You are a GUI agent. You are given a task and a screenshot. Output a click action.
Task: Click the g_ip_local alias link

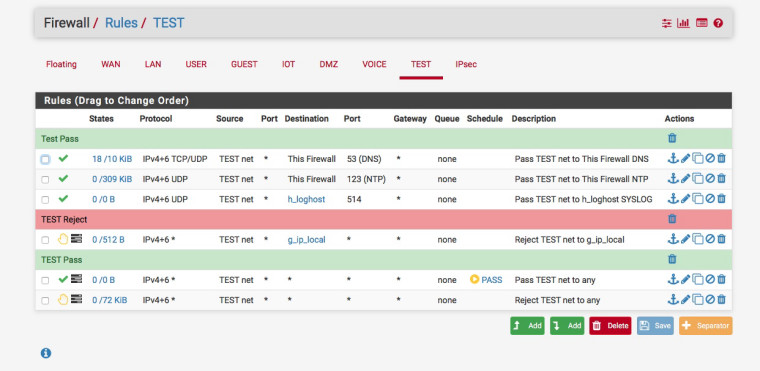pos(306,240)
